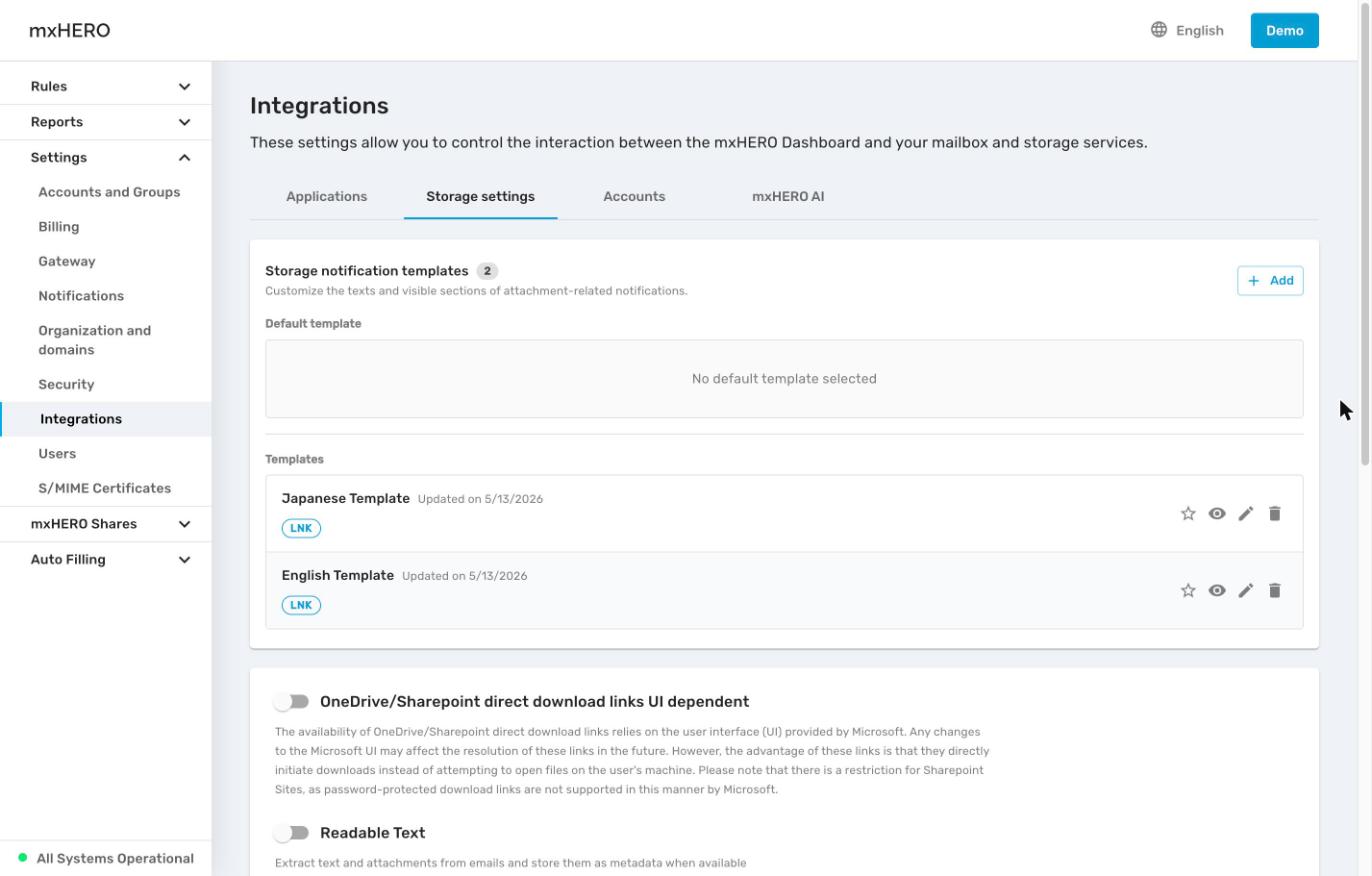The image size is (1372, 876).
Task: Delete the Japanese Template trash icon
Action: tap(1275, 513)
